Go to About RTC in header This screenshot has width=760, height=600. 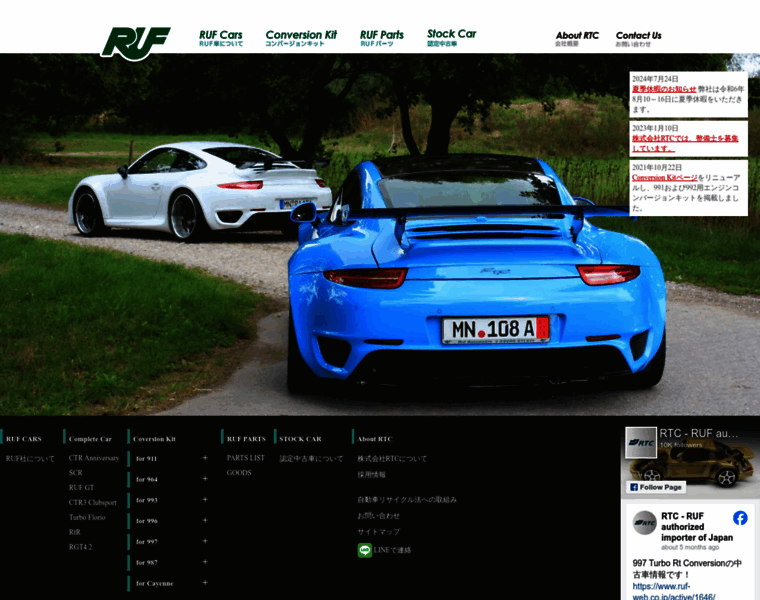tap(577, 38)
